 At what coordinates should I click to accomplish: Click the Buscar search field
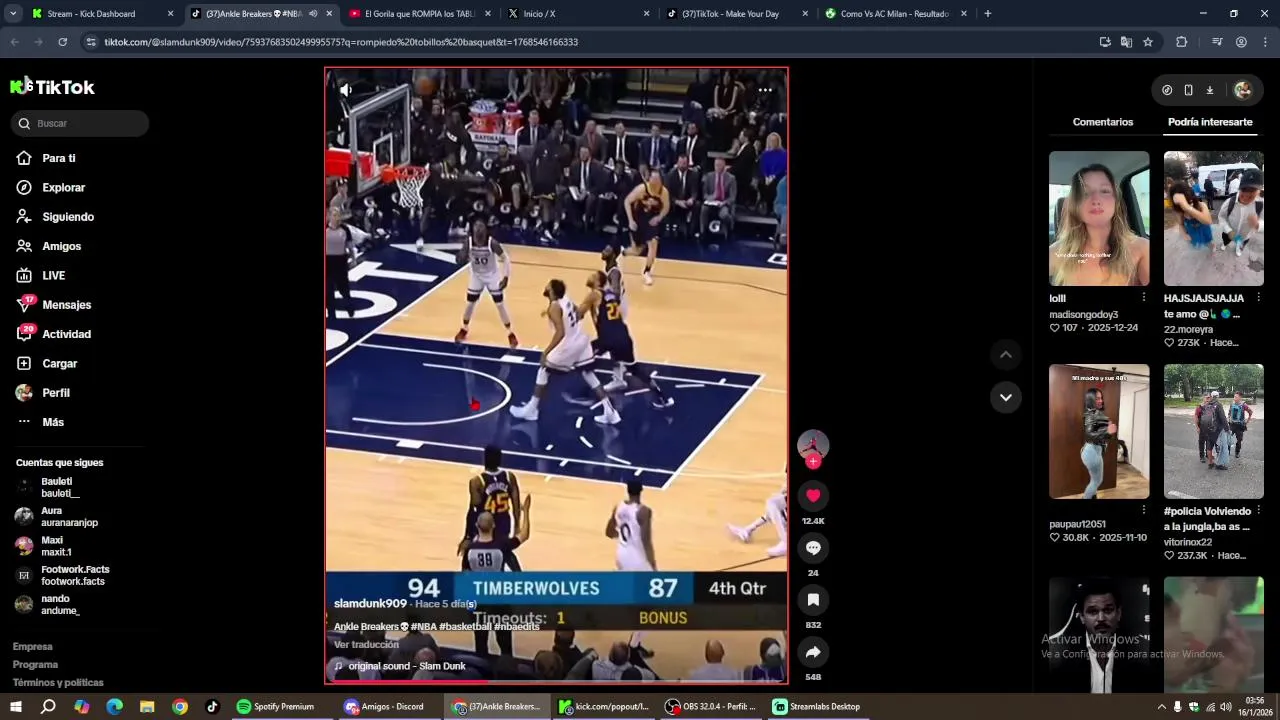click(80, 123)
